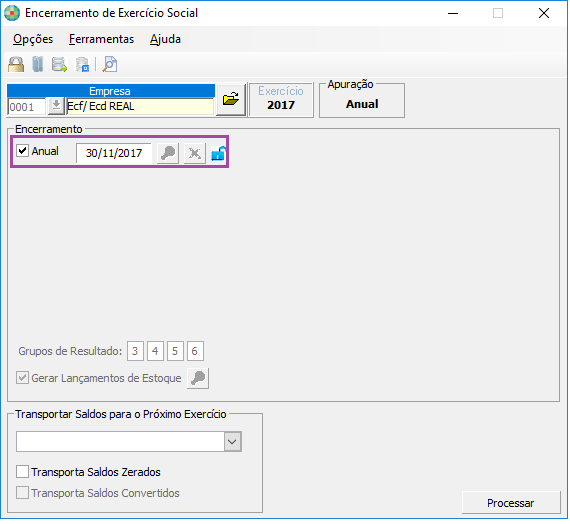The image size is (570, 524).
Task: Click the binders icon in the toolbar
Action: [37, 64]
